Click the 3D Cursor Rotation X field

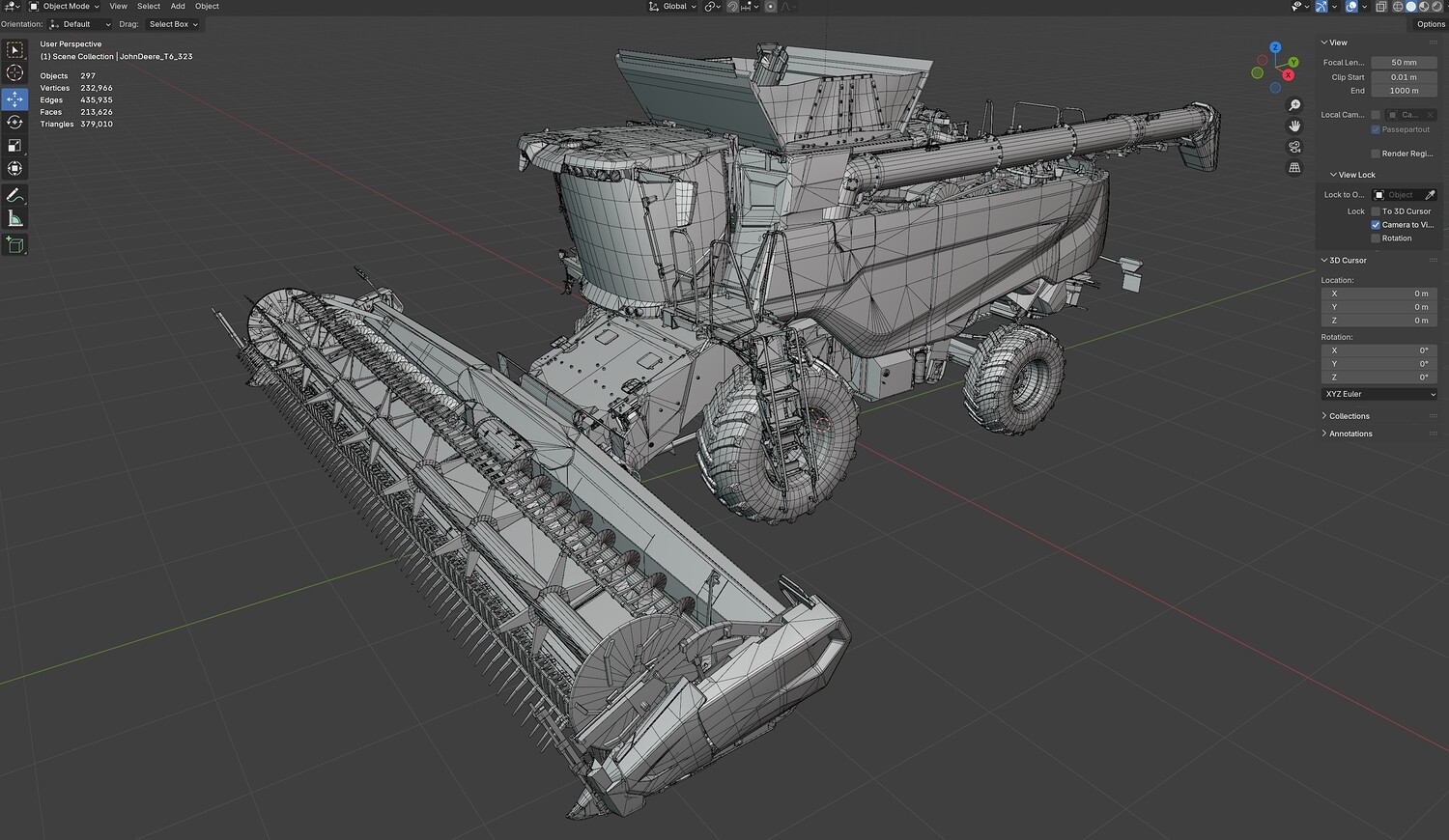[1378, 350]
